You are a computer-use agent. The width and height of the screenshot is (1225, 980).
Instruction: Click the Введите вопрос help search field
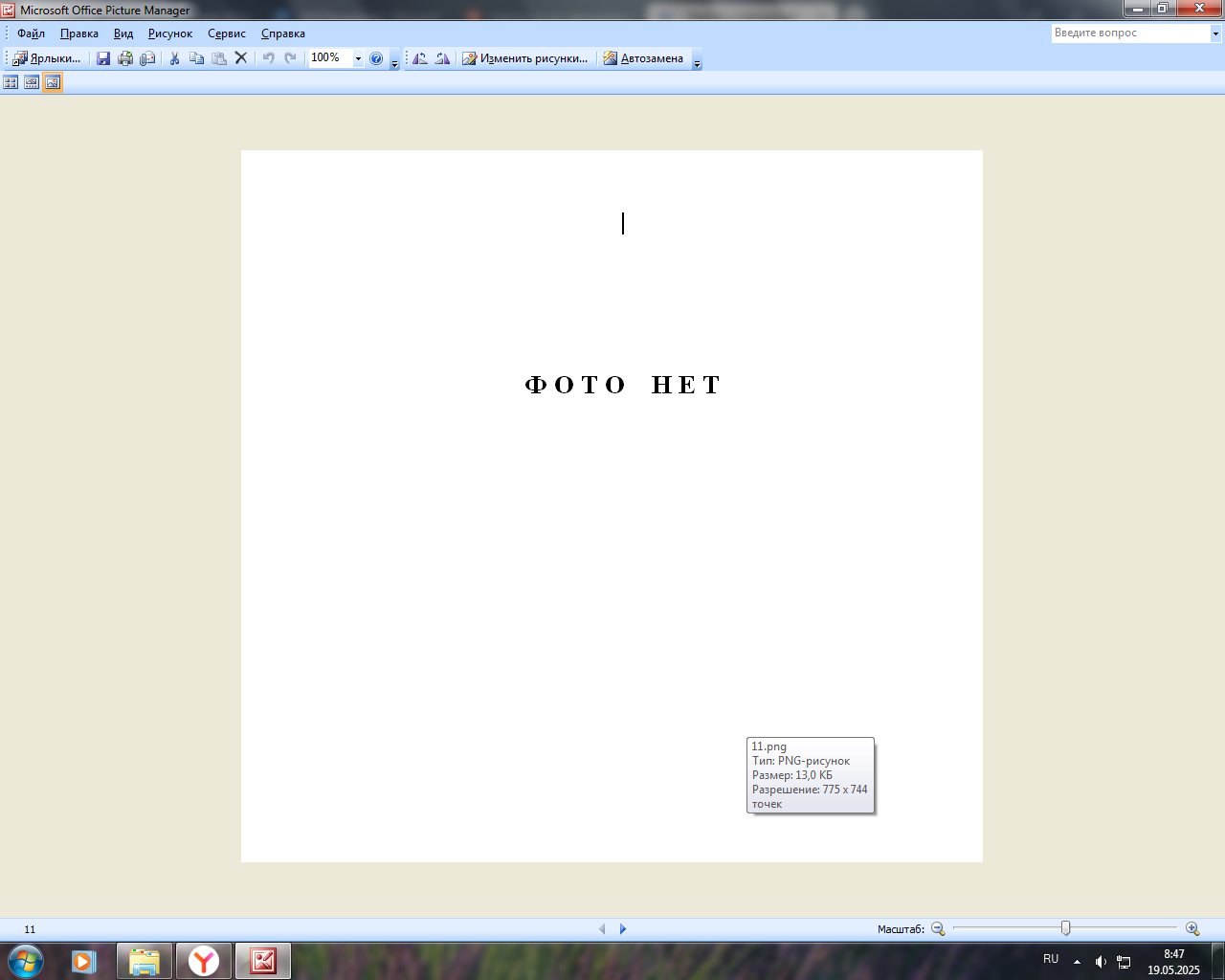(1131, 33)
